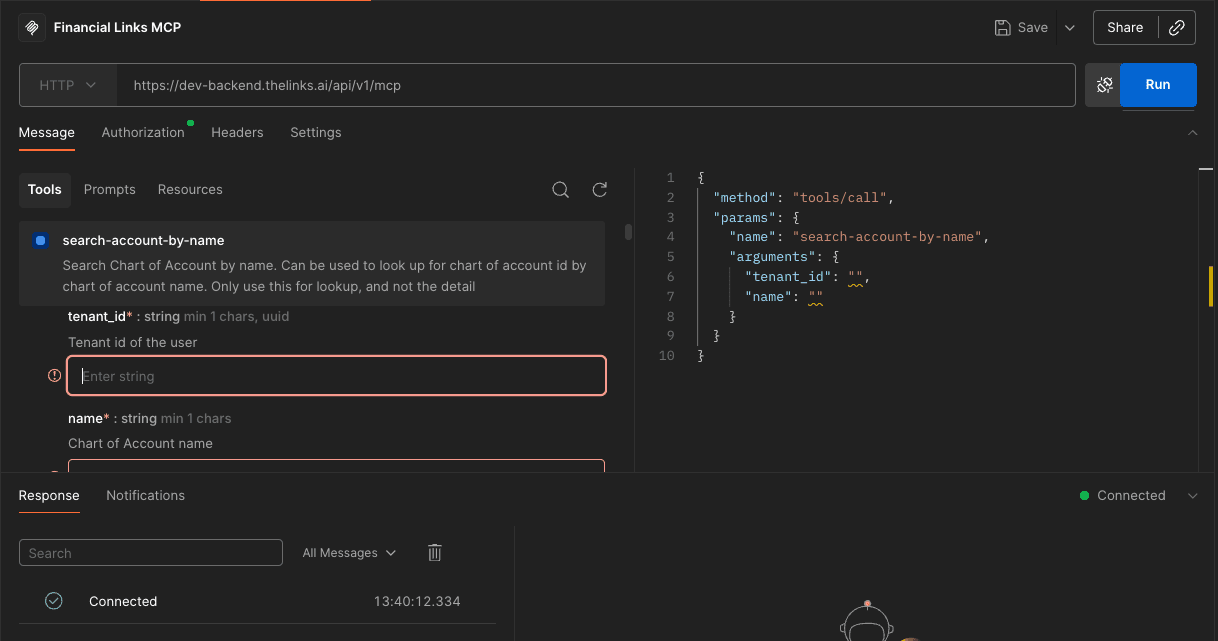Click the Share button

(x=1125, y=27)
